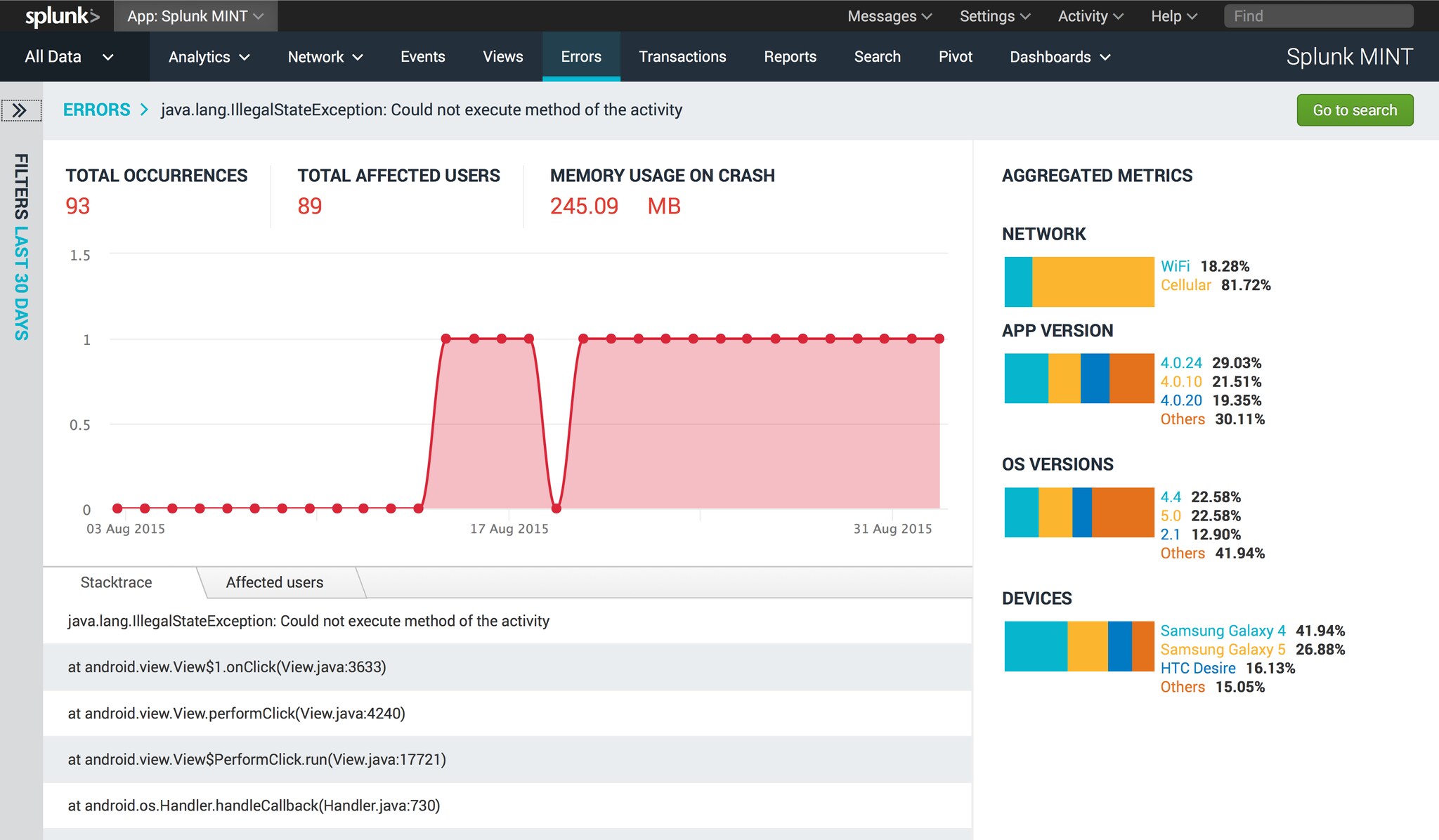This screenshot has height=840, width=1439.
Task: Click in the Find search field
Action: coord(1319,16)
